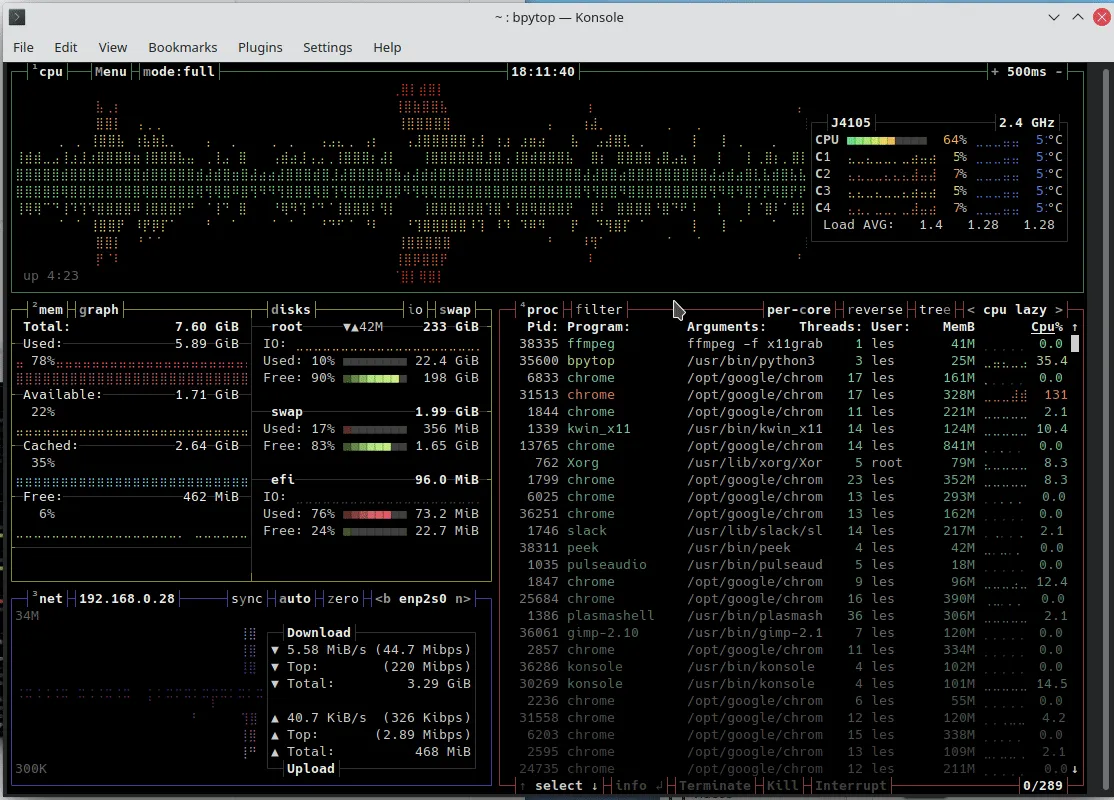Screen dimensions: 1114x800
Task: Click the MemB column header
Action: [x=958, y=327]
